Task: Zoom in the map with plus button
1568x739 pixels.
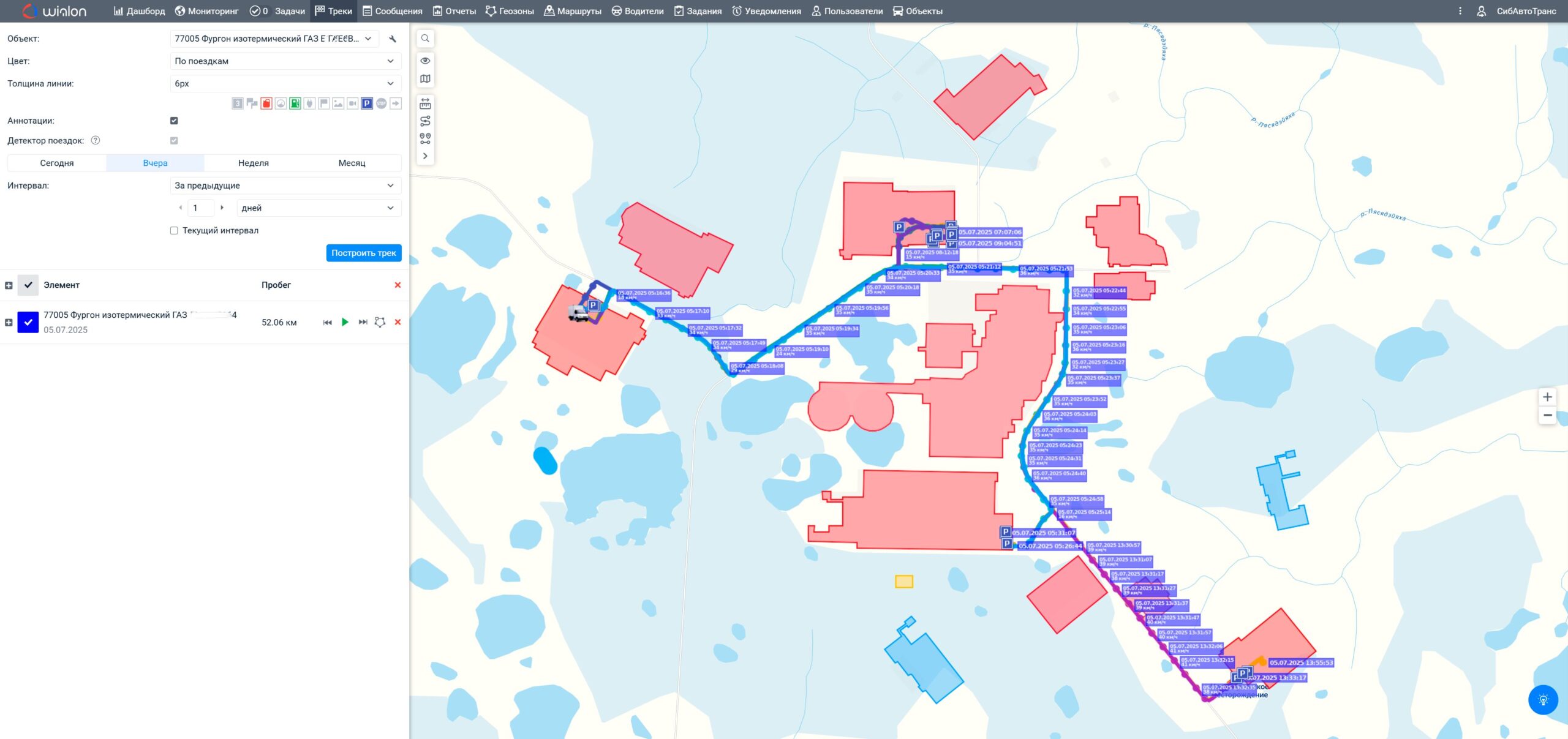Action: click(x=1547, y=397)
